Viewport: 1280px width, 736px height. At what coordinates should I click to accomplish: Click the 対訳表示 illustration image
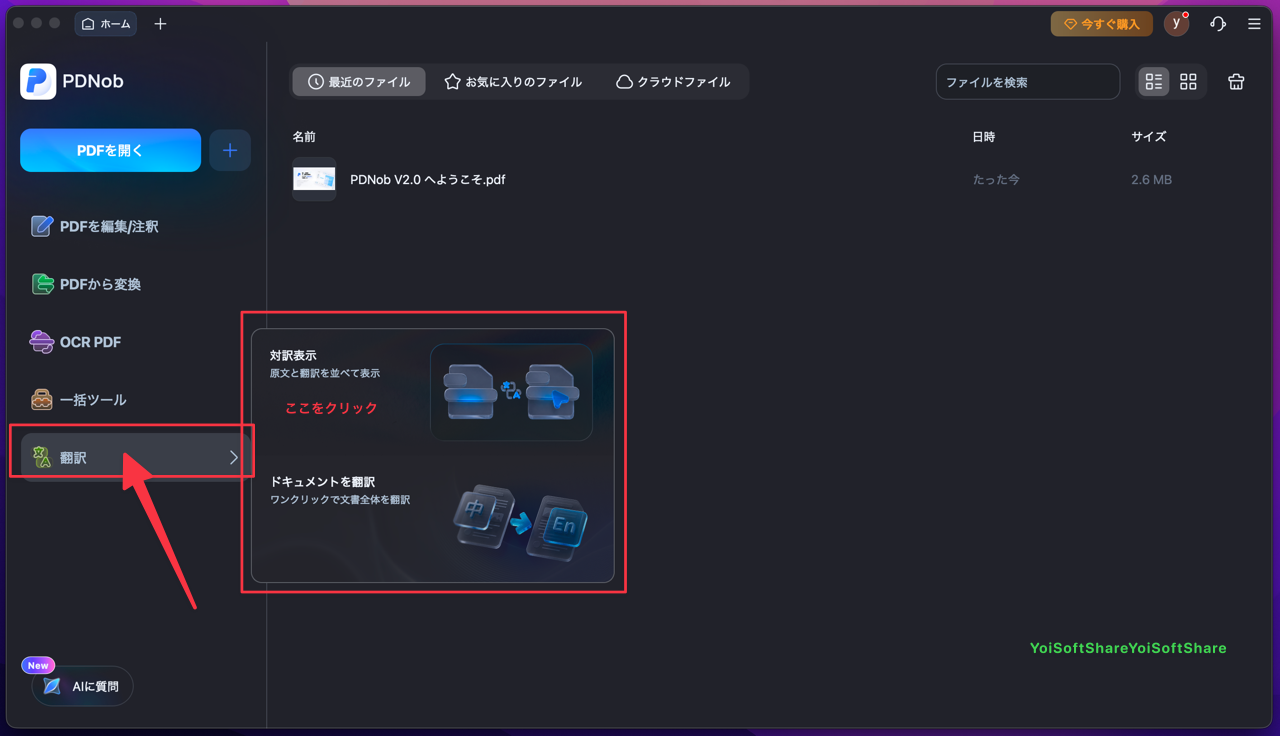(x=511, y=392)
